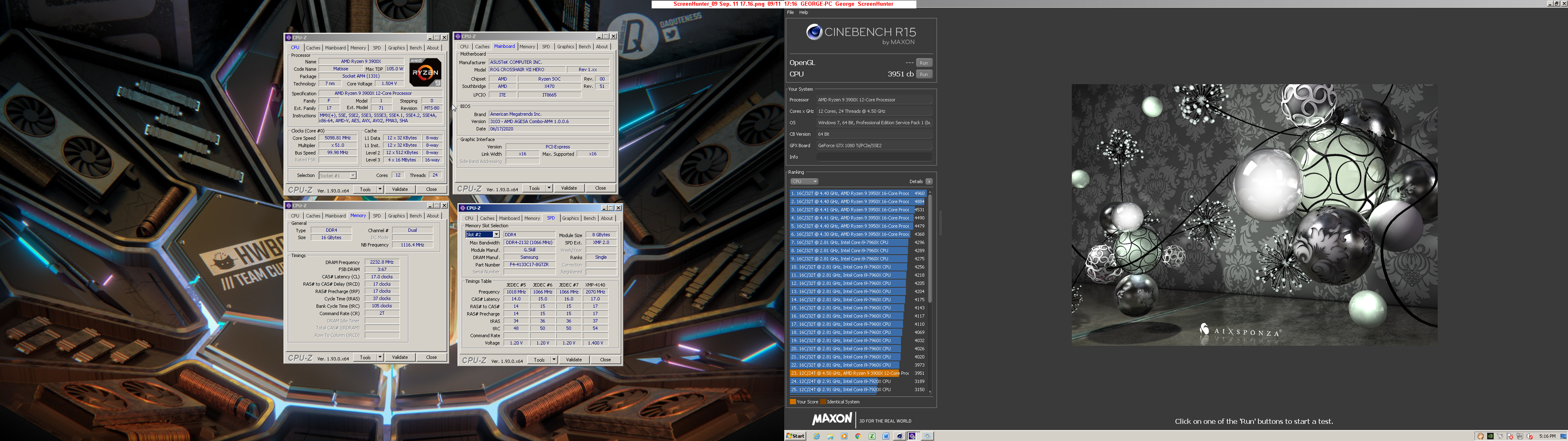Image resolution: width=1568 pixels, height=441 pixels.
Task: Click the ranking list scrollbar
Action: 930,248
